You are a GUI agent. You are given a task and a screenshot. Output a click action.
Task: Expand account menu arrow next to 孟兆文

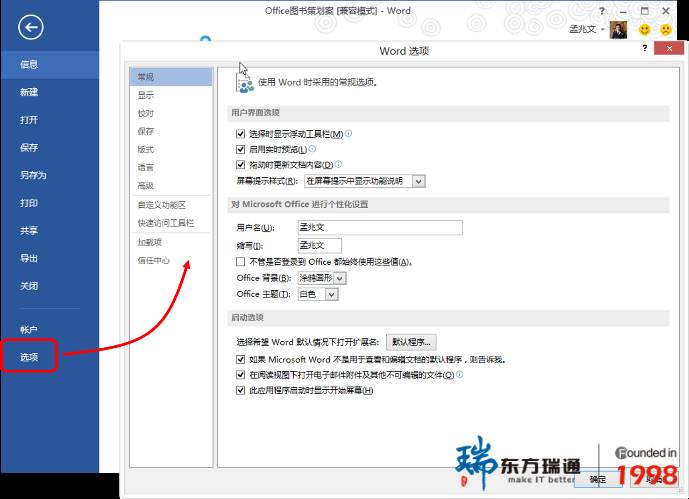pos(603,29)
